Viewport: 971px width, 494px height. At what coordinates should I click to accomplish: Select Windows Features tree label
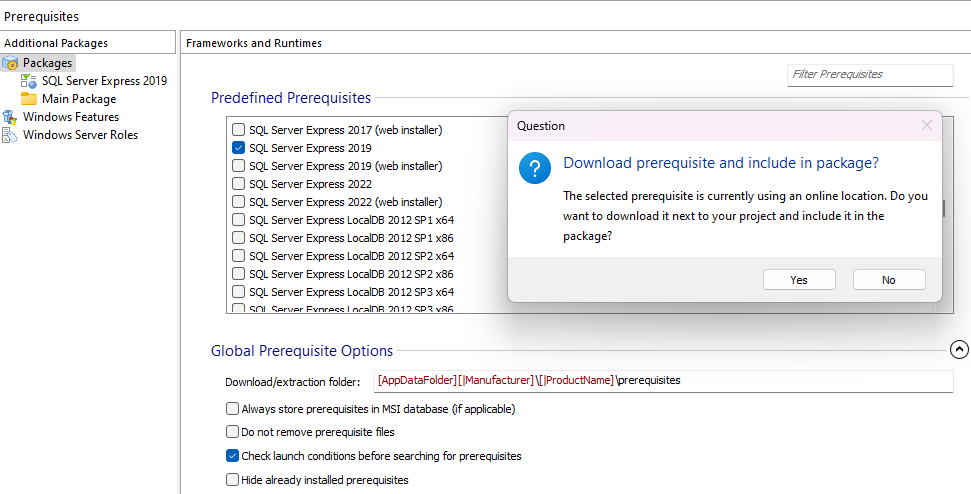coord(71,117)
